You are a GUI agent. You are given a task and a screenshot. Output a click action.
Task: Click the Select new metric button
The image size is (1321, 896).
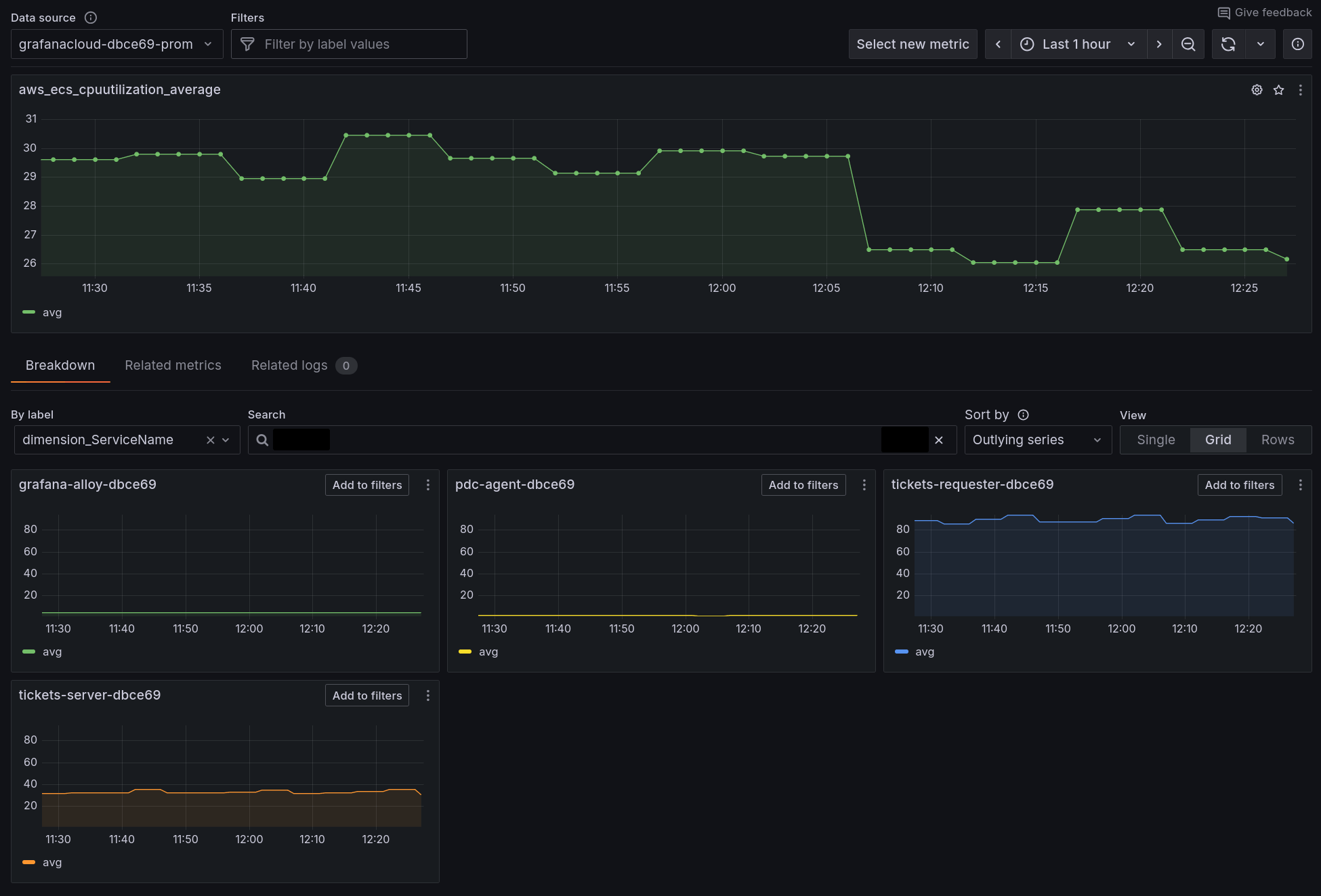coord(913,44)
